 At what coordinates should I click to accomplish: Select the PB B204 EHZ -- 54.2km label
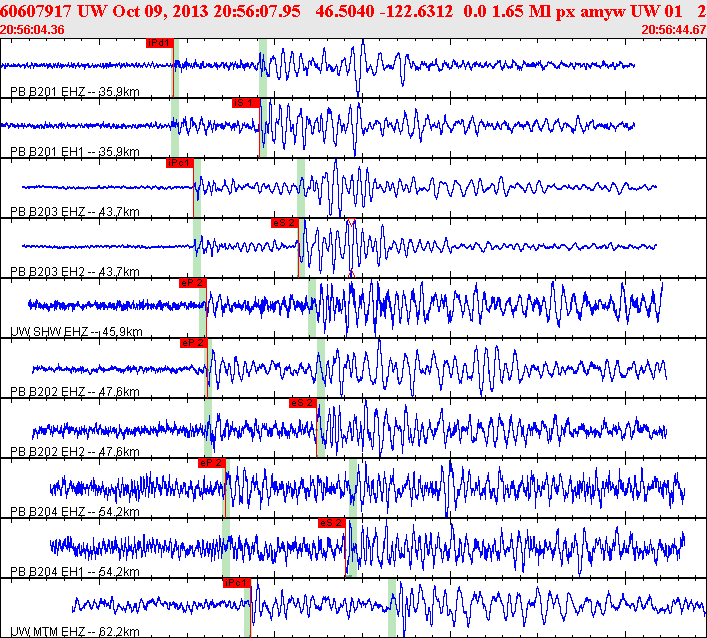click(75, 512)
